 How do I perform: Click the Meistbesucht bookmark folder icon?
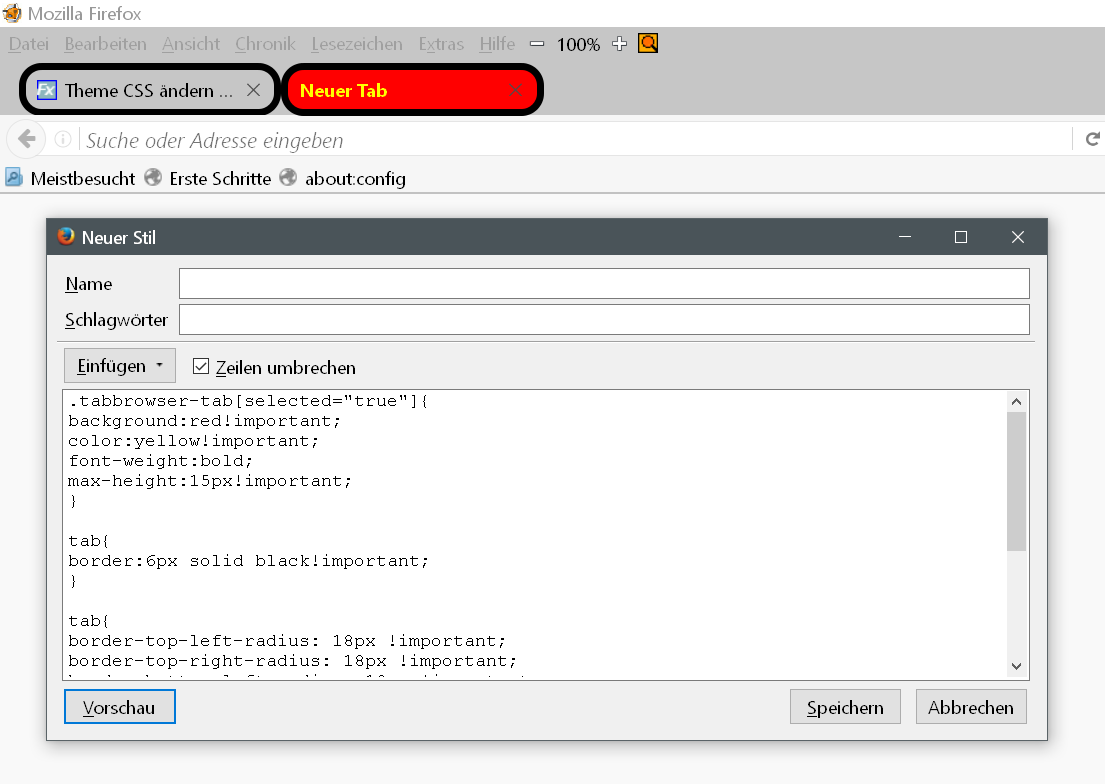14,177
